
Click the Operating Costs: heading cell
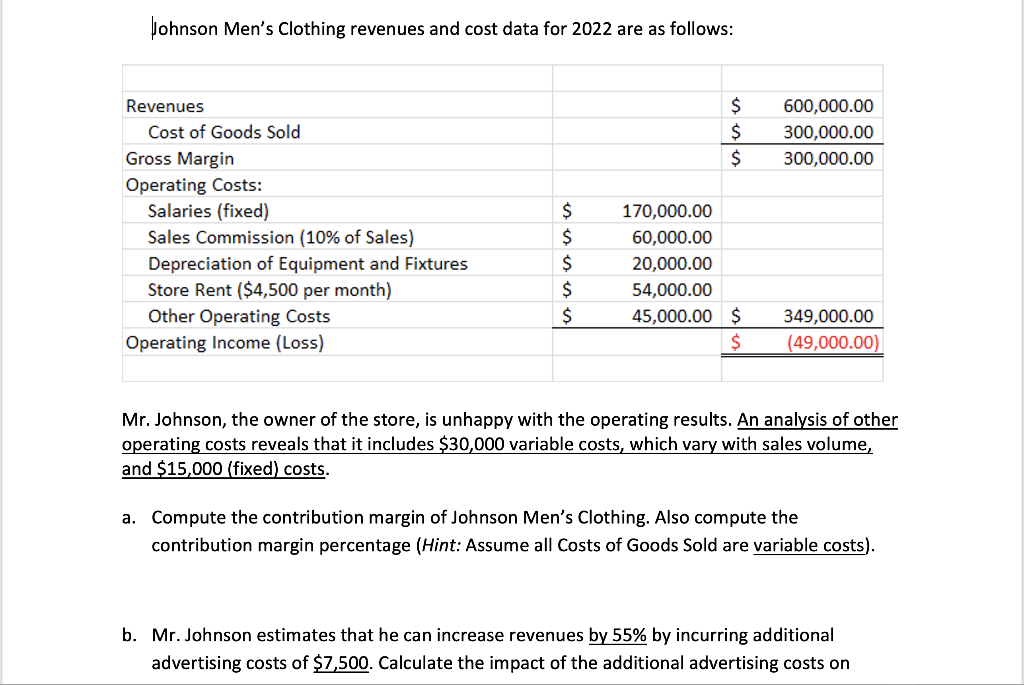(193, 184)
